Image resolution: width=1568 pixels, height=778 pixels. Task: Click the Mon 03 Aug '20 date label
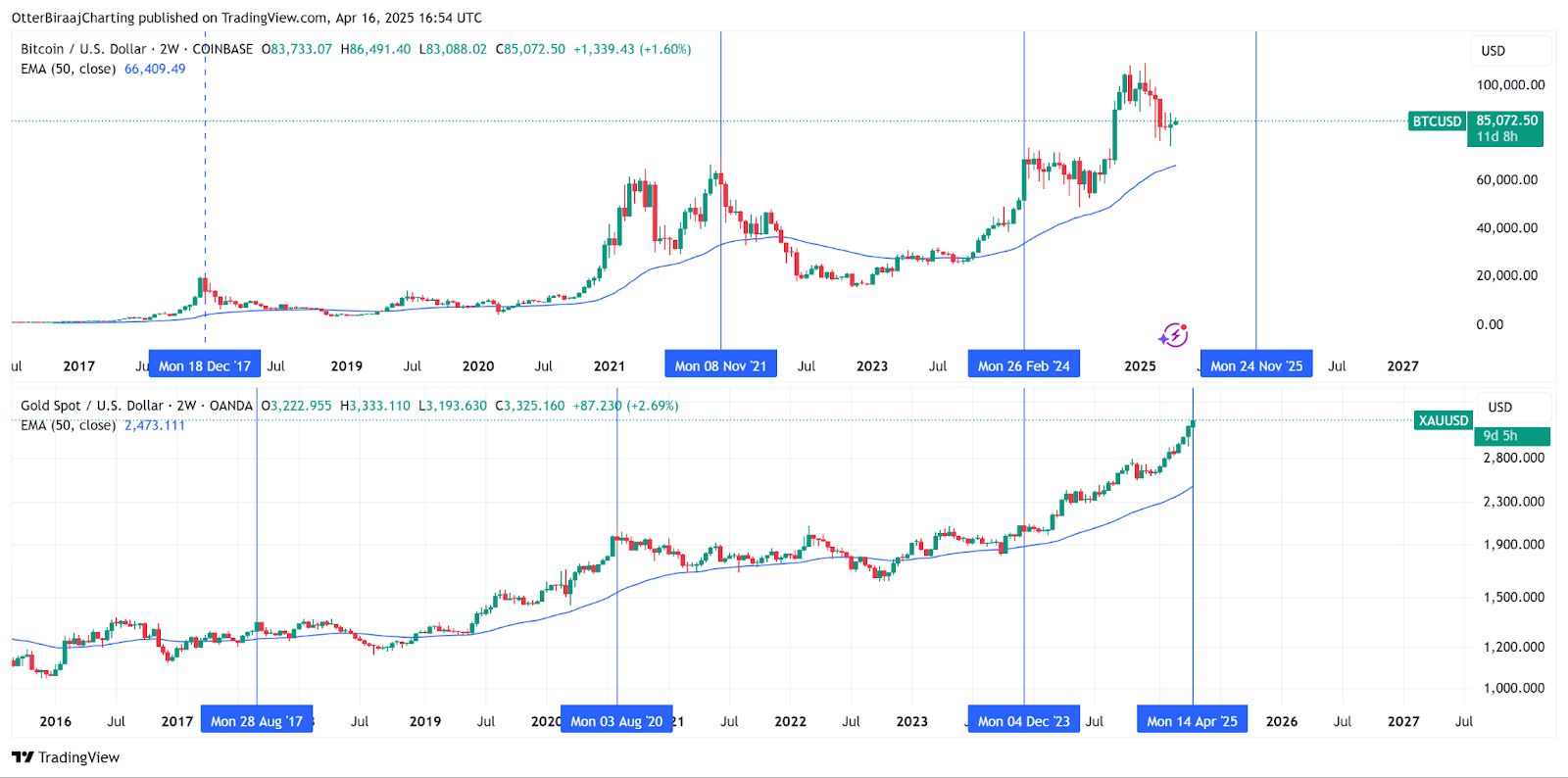[616, 721]
